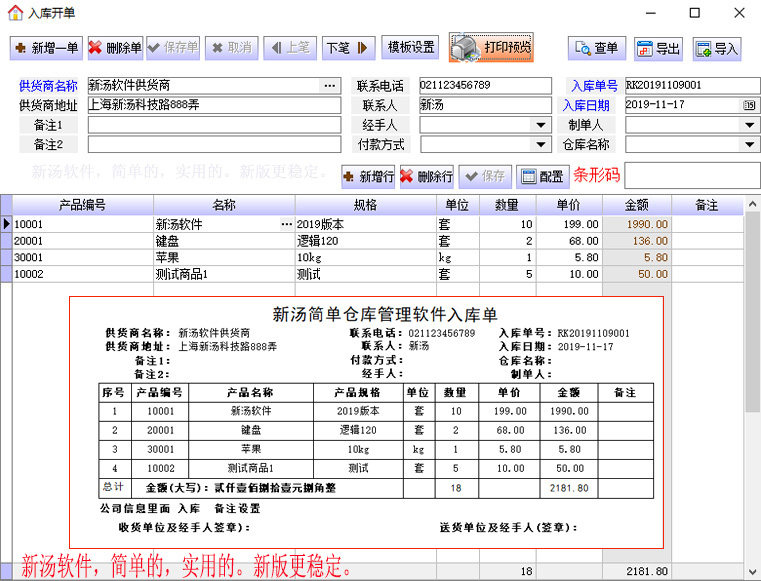This screenshot has height=581, width=761.
Task: Go to next record with 下笔
Action: [x=348, y=48]
